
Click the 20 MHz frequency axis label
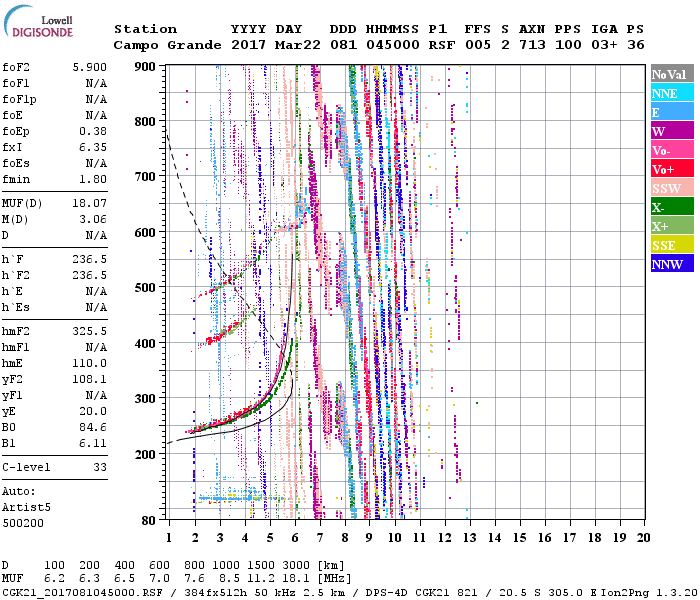pyautogui.click(x=643, y=538)
